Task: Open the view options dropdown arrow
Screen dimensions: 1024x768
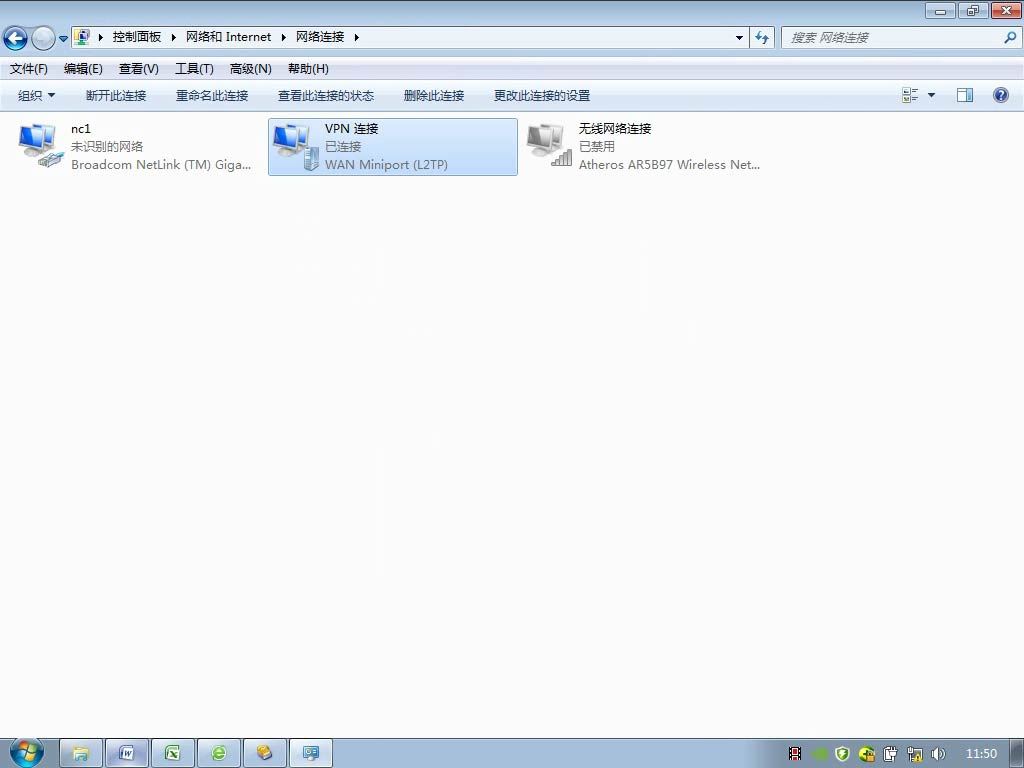Action: 931,95
